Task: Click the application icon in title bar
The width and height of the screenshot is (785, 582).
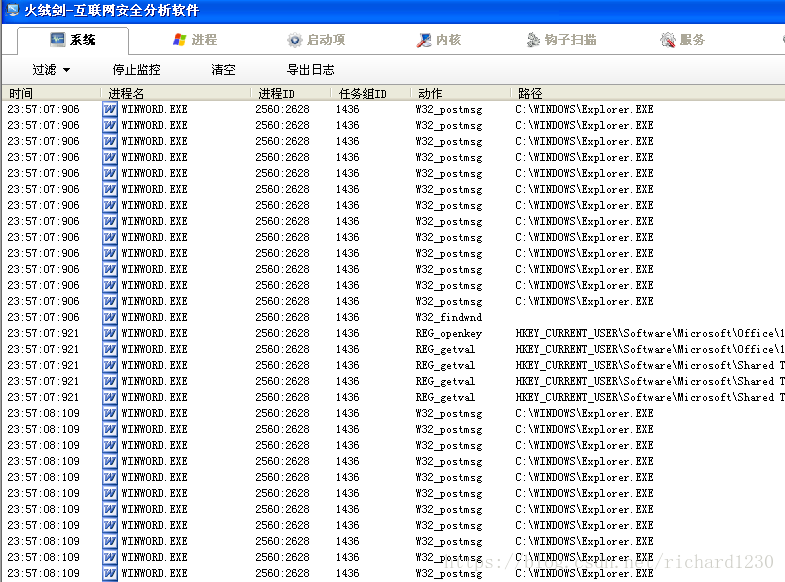Action: [13, 10]
